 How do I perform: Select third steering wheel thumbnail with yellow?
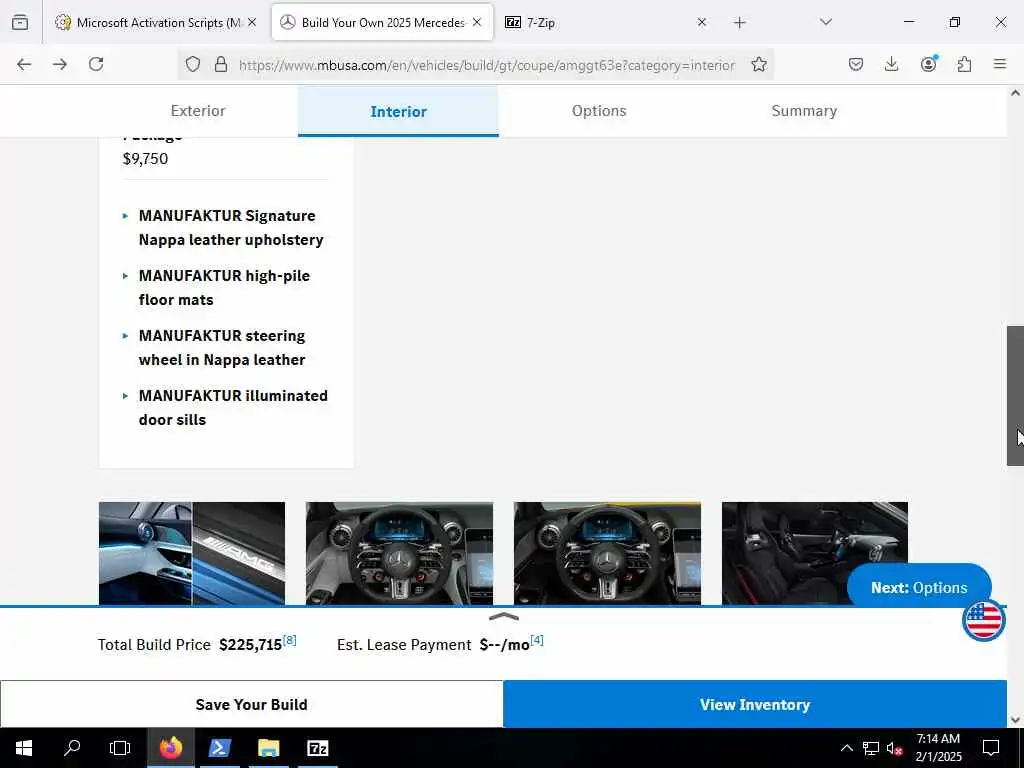click(607, 553)
